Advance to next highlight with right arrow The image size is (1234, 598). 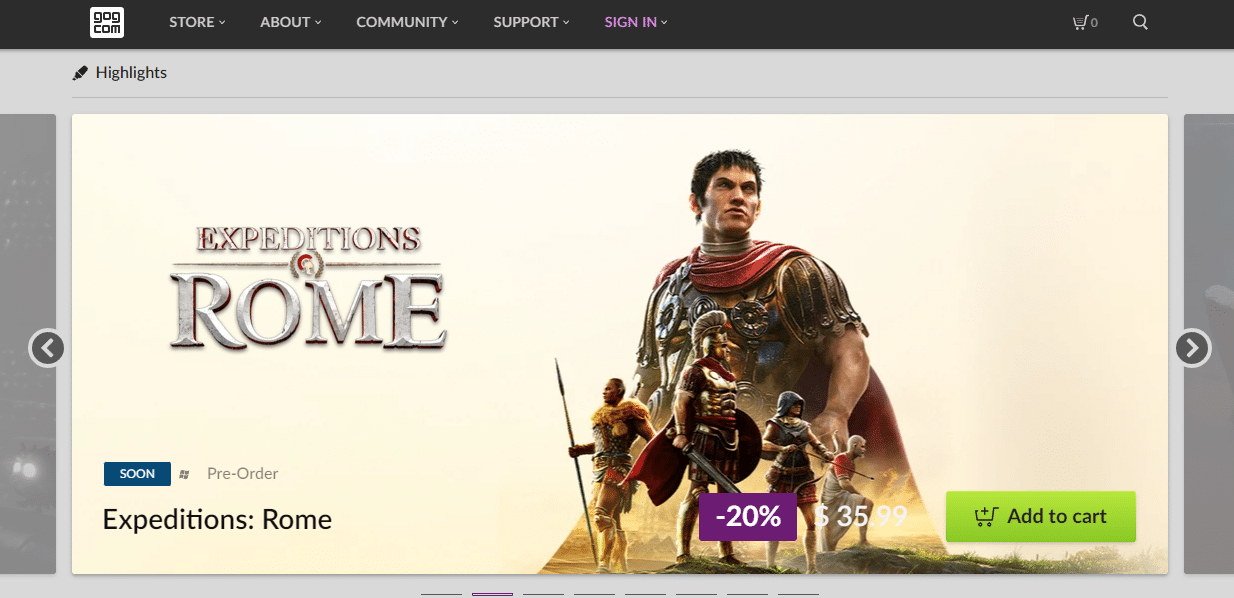click(x=1192, y=348)
